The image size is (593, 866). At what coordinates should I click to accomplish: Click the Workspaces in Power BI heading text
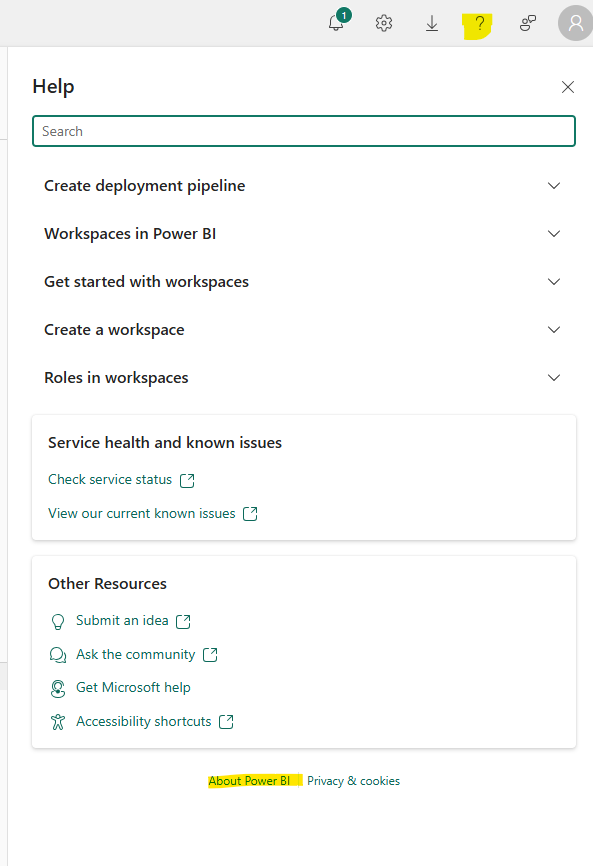coord(130,234)
